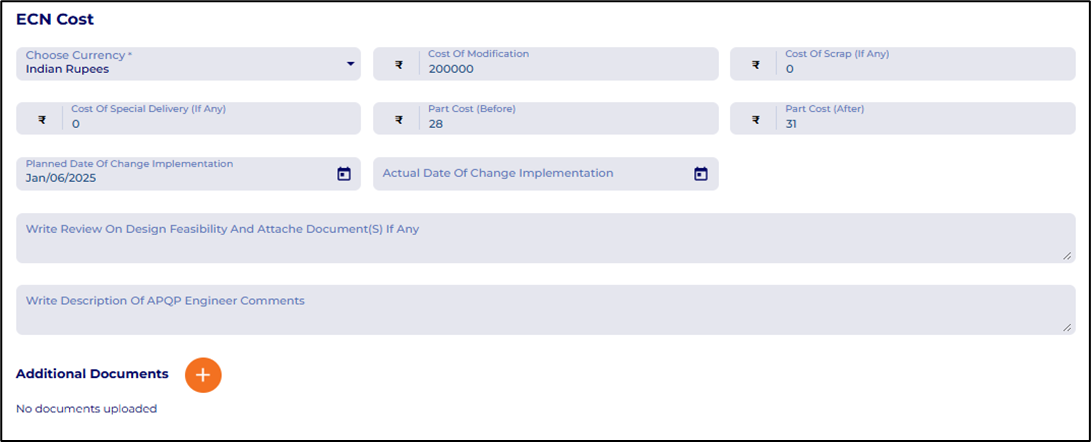
Task: Click the Part Cost (Before) value 28
Action: 436,124
